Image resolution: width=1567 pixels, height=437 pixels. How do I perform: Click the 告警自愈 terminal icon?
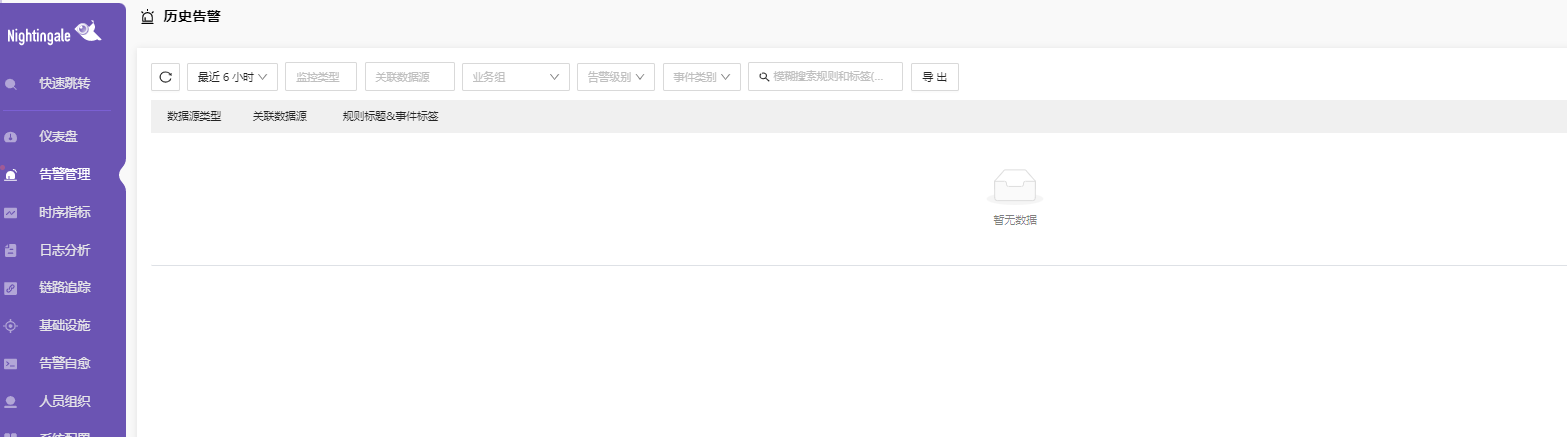[11, 364]
